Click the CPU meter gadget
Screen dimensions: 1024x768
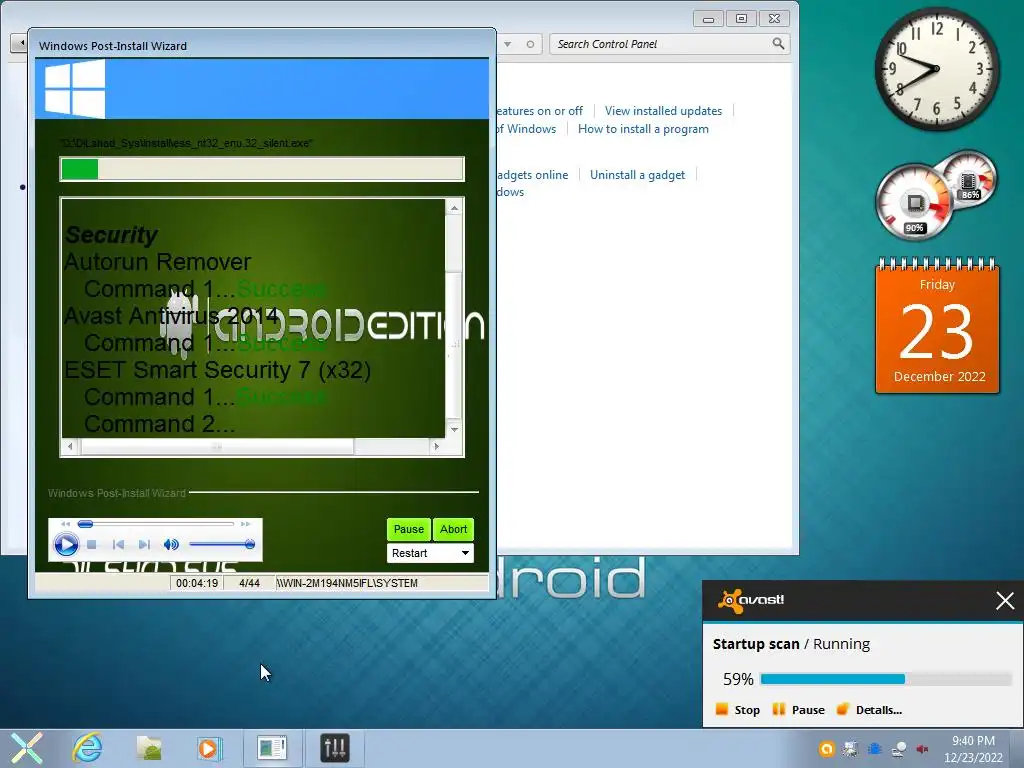(x=916, y=201)
